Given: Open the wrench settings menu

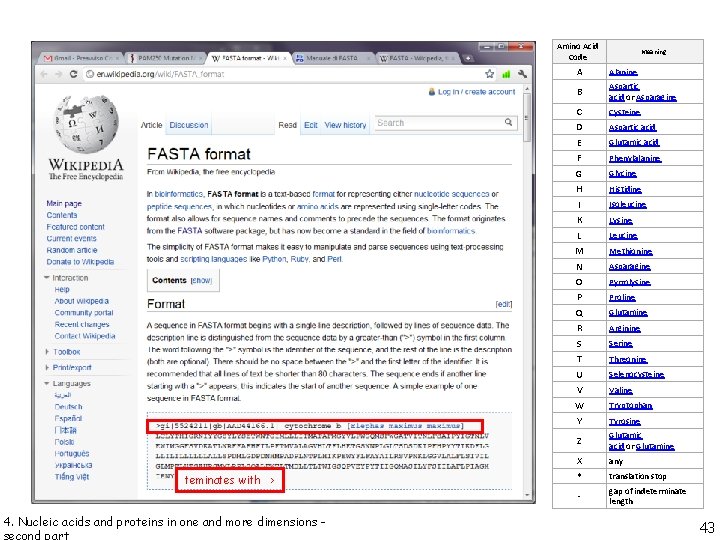Looking at the screenshot, I should (522, 74).
